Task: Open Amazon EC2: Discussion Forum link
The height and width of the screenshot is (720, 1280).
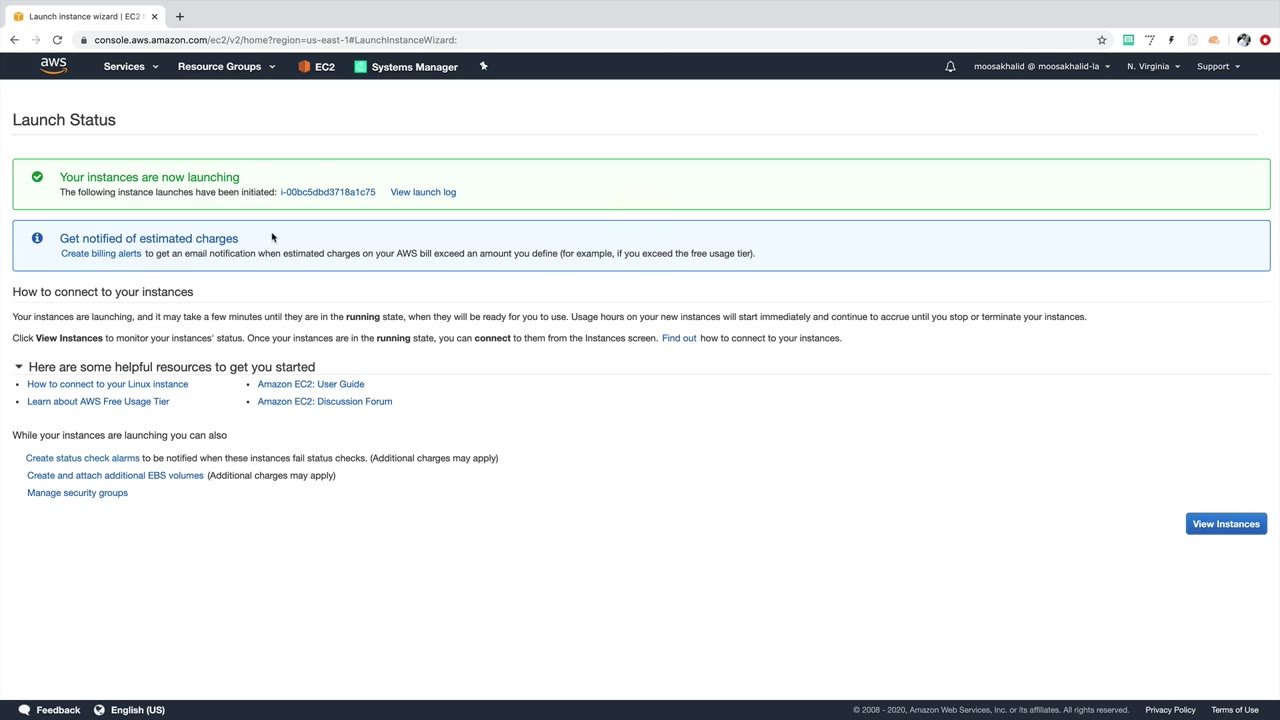Action: tap(325, 401)
